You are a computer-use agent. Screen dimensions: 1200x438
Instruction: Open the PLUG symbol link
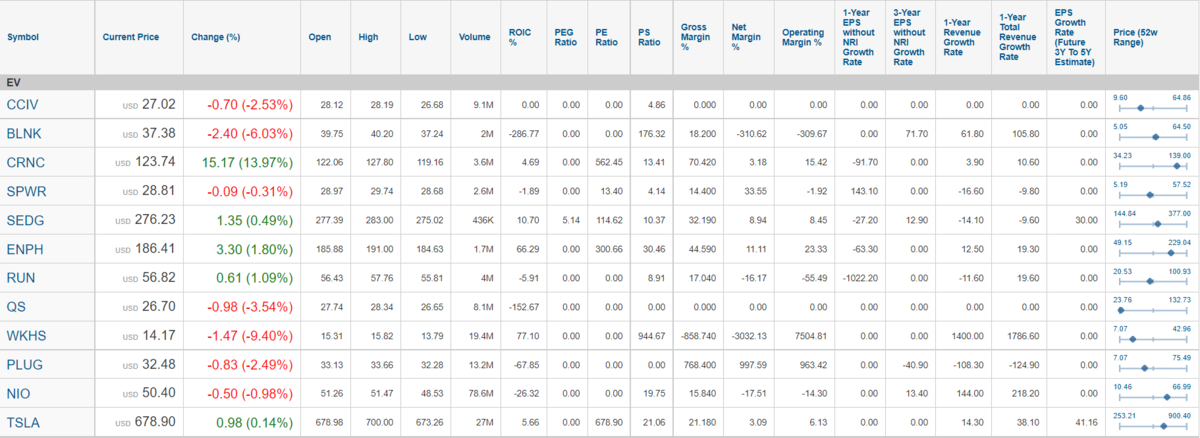point(24,365)
